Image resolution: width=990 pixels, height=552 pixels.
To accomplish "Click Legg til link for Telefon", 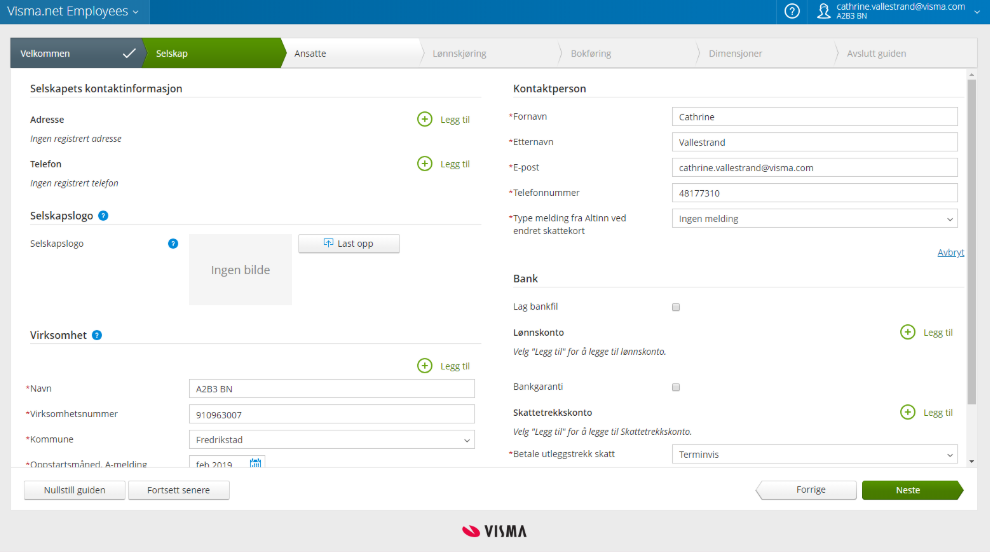I will [455, 164].
